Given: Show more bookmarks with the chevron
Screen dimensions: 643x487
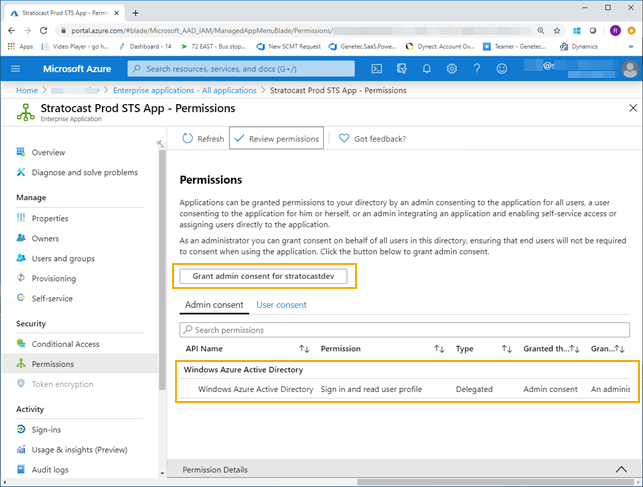Looking at the screenshot, I should click(x=631, y=46).
